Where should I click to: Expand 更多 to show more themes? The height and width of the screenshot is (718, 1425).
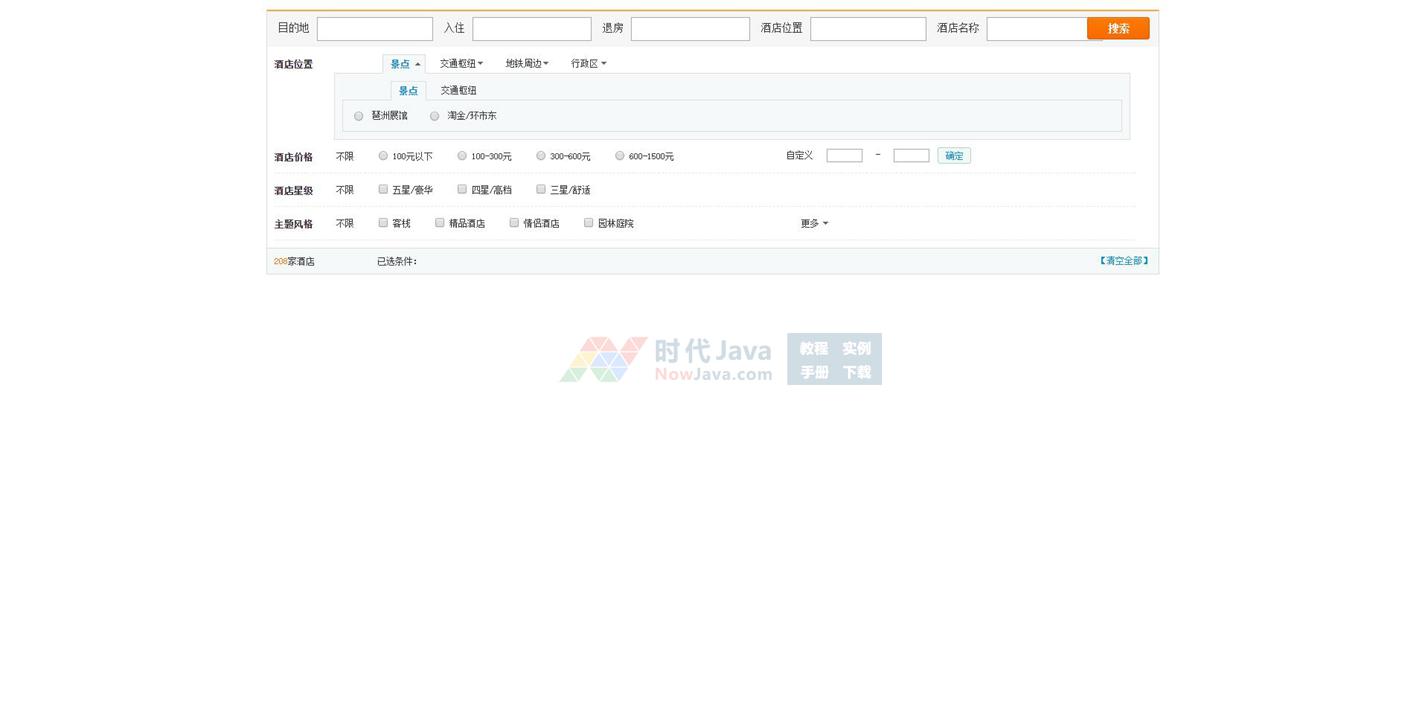tap(814, 224)
